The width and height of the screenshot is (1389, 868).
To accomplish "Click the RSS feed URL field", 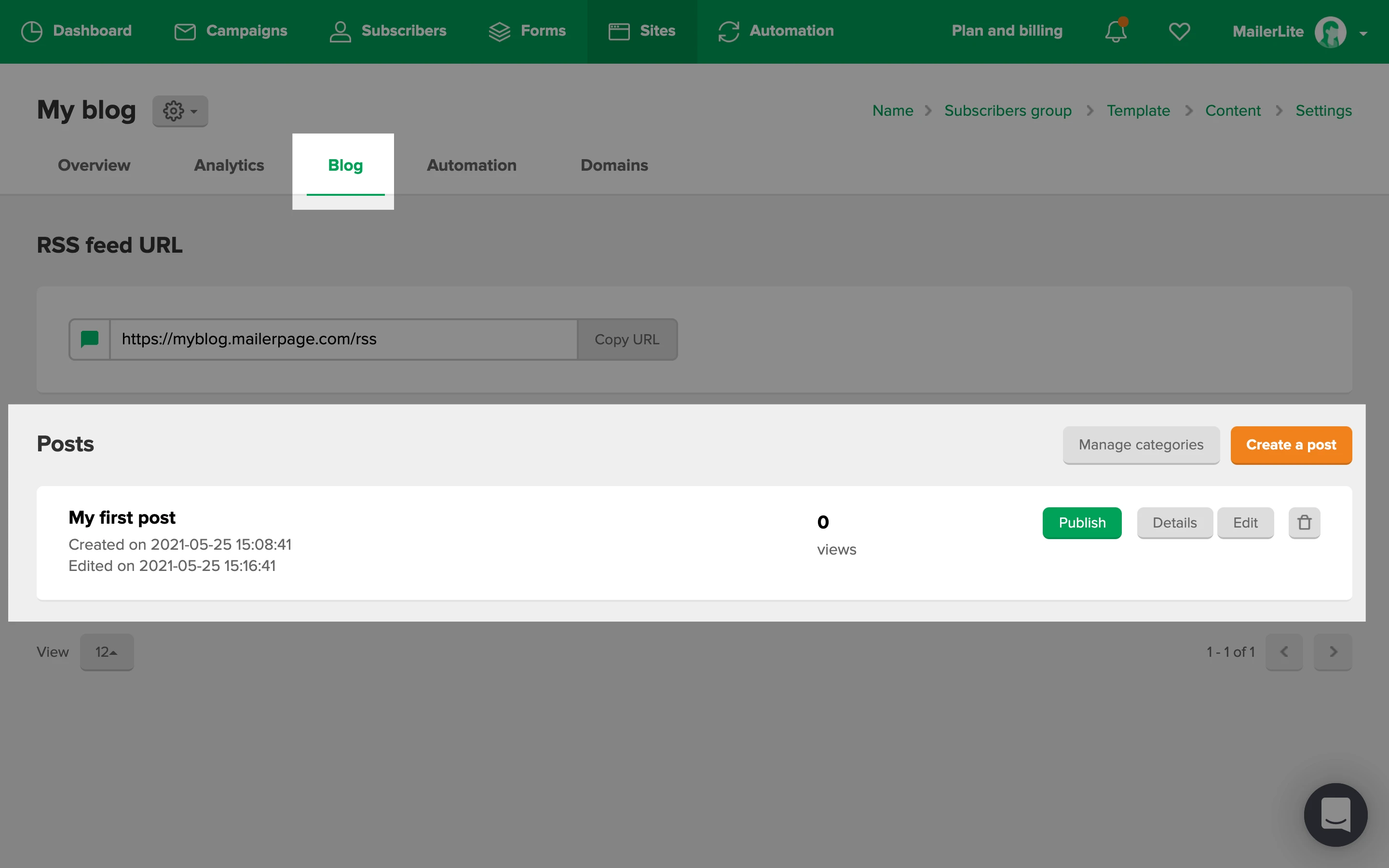I will click(x=343, y=339).
